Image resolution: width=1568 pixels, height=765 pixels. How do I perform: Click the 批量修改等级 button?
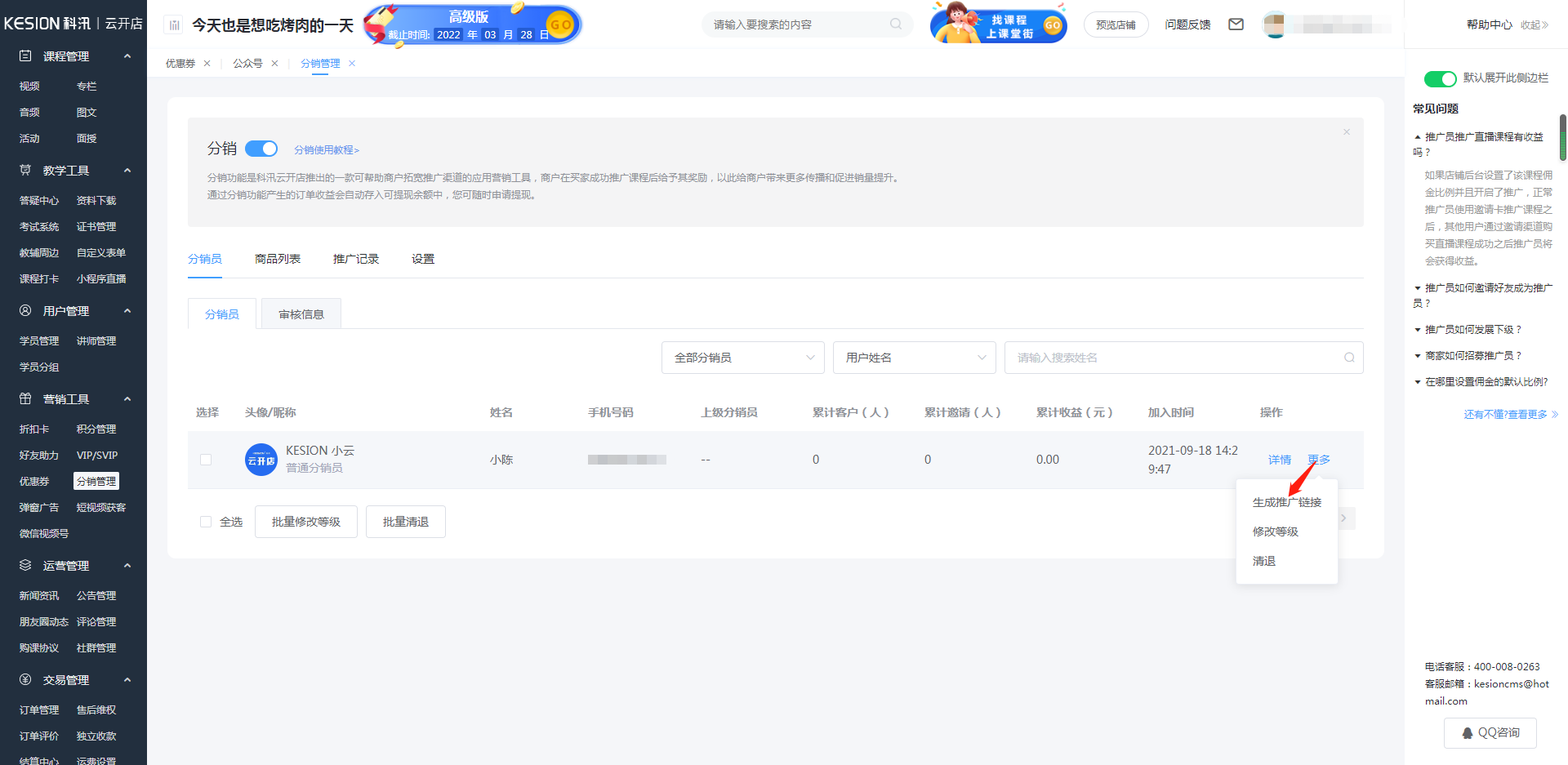click(x=306, y=522)
